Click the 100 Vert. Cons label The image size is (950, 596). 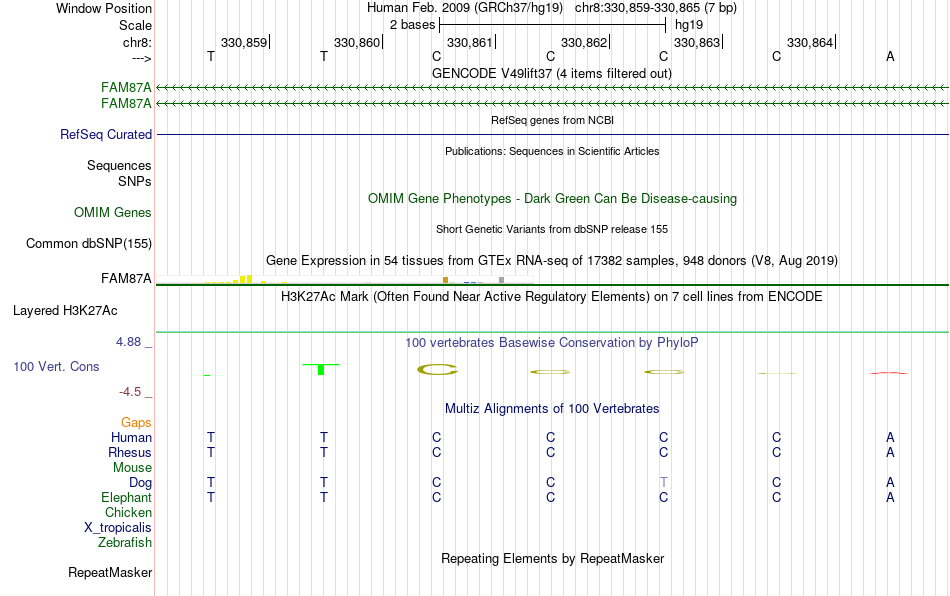click(x=56, y=366)
